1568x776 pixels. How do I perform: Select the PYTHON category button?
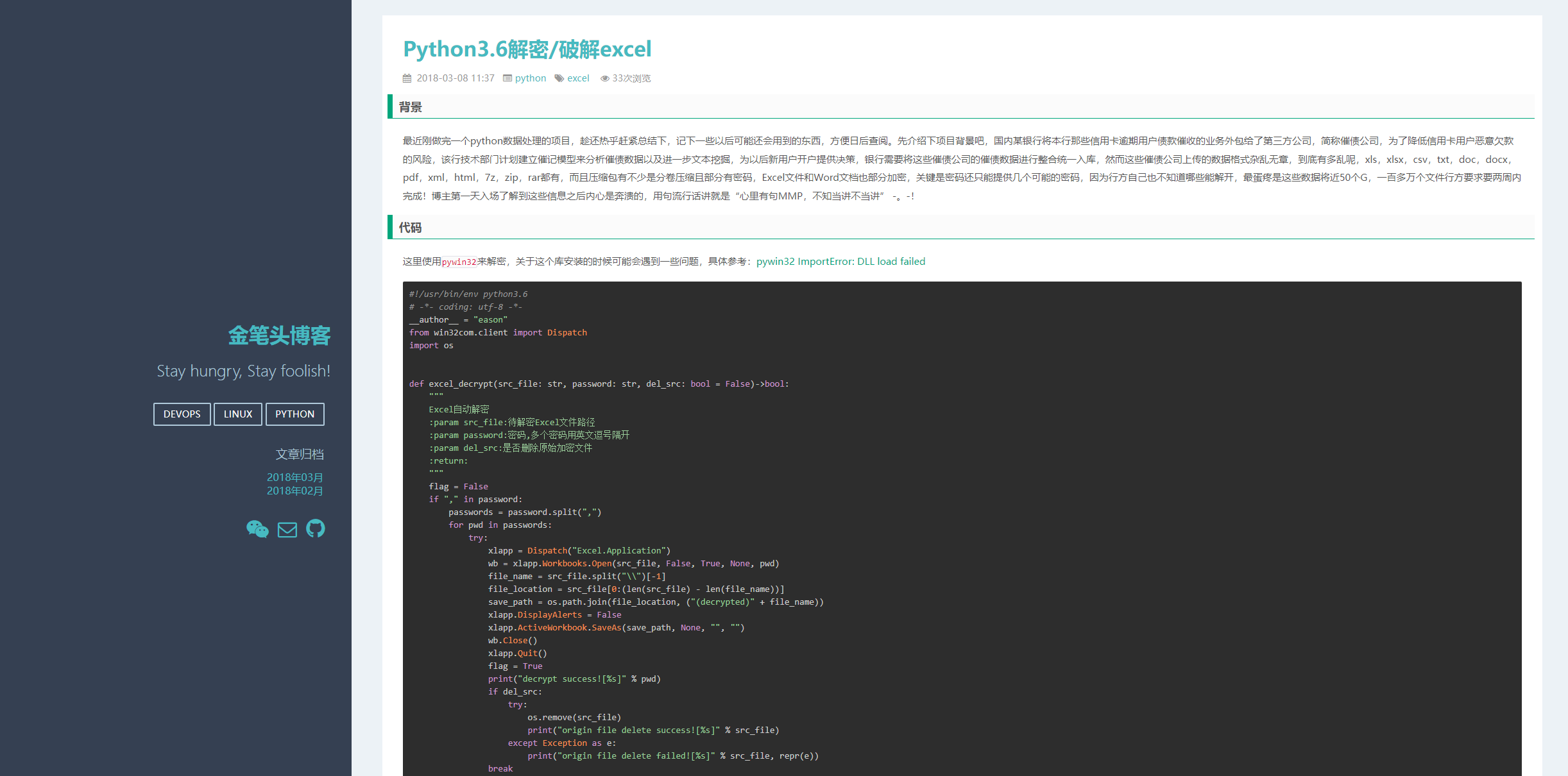point(294,414)
